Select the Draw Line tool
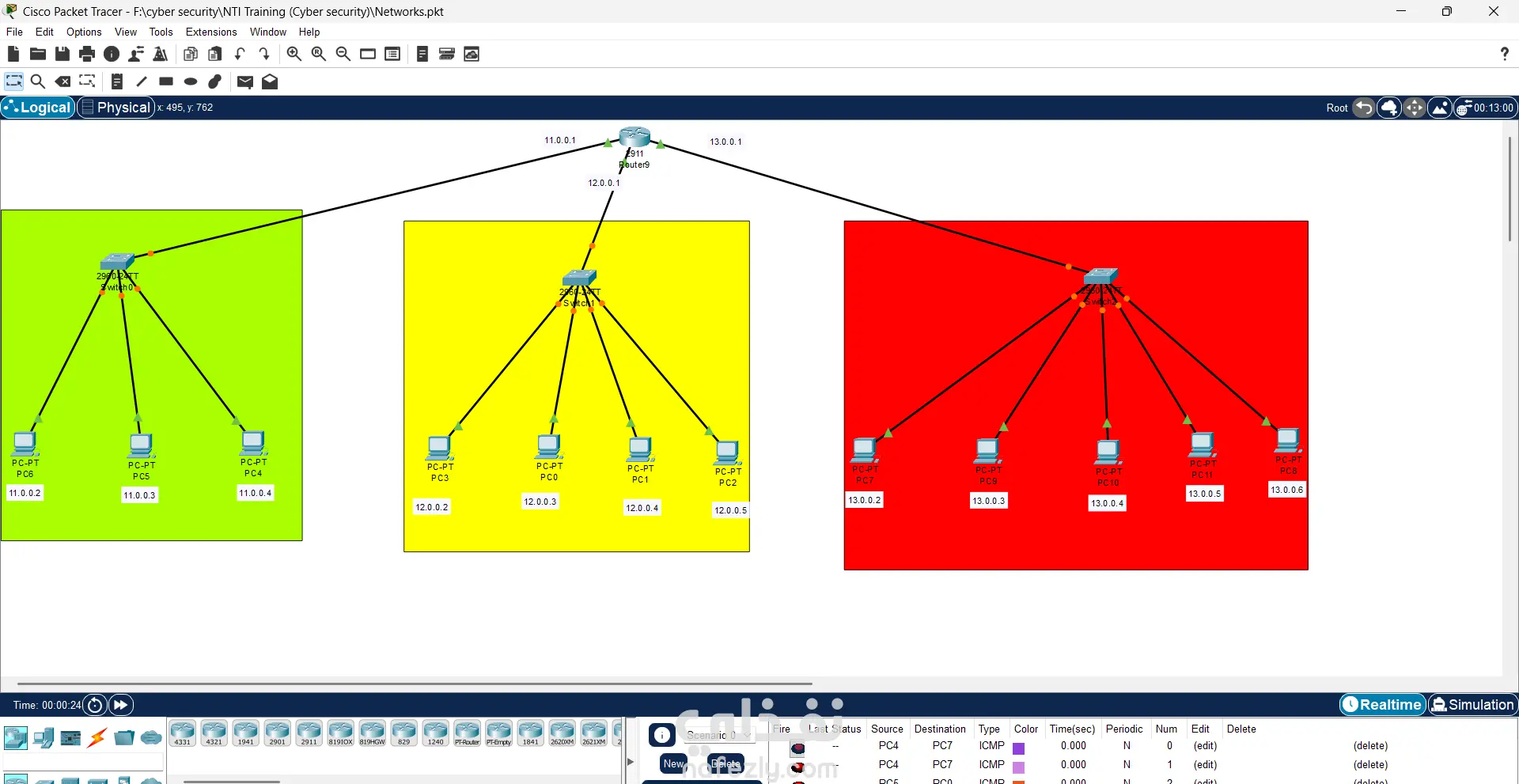This screenshot has width=1519, height=784. click(142, 81)
